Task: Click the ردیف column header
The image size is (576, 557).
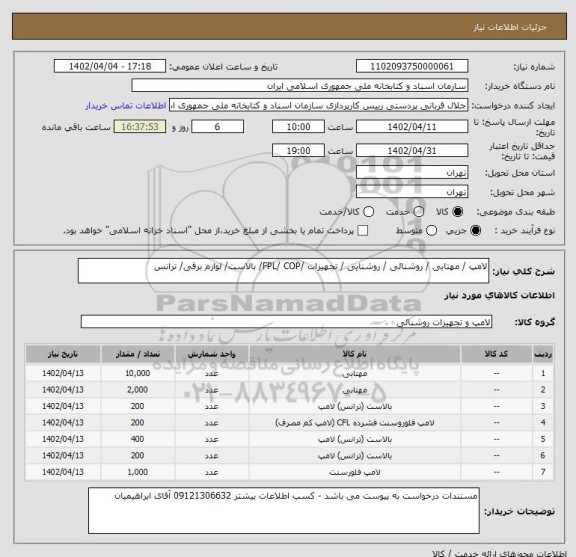Action: click(x=543, y=354)
